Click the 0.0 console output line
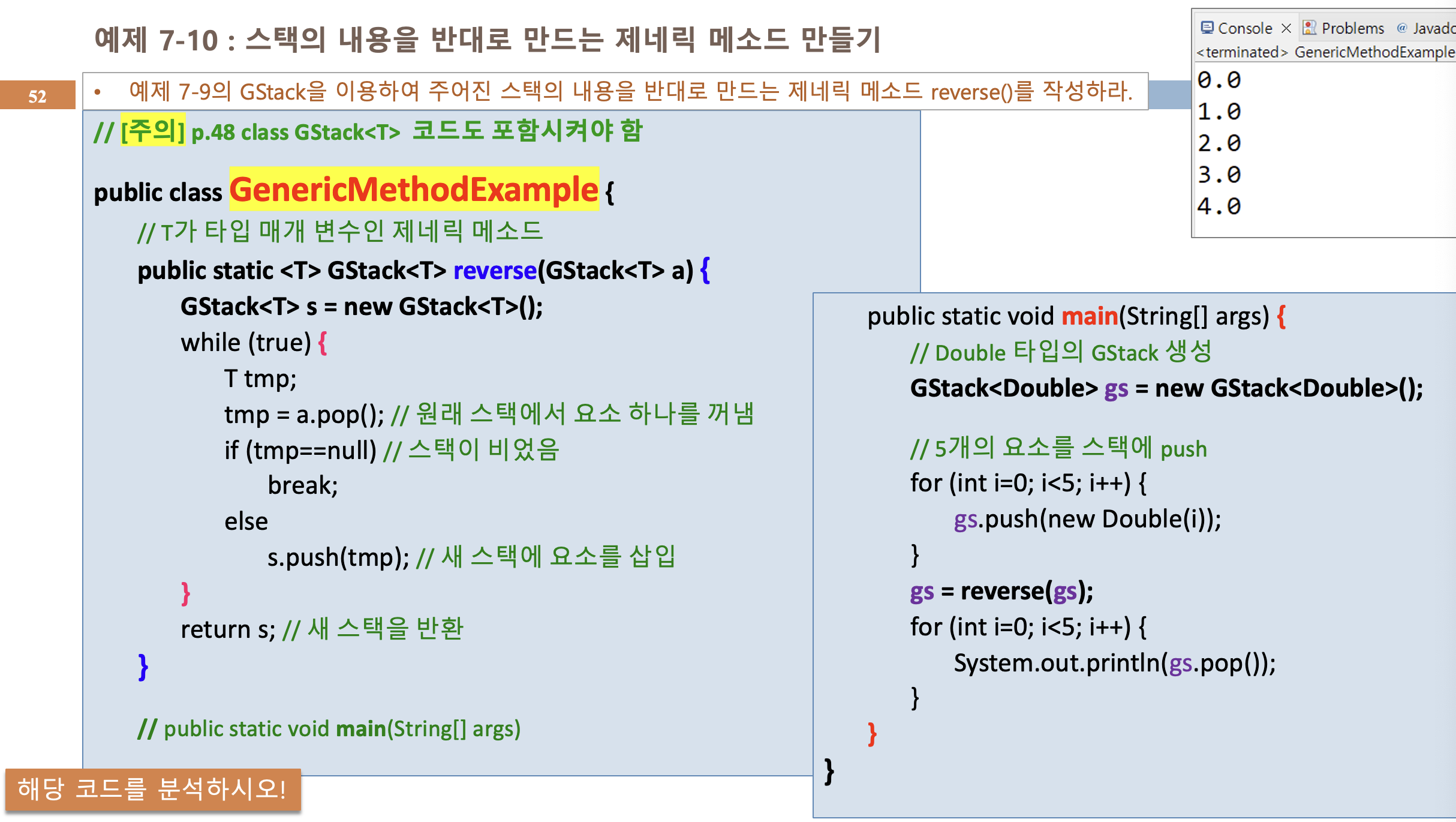The image size is (1456, 822). (1219, 80)
